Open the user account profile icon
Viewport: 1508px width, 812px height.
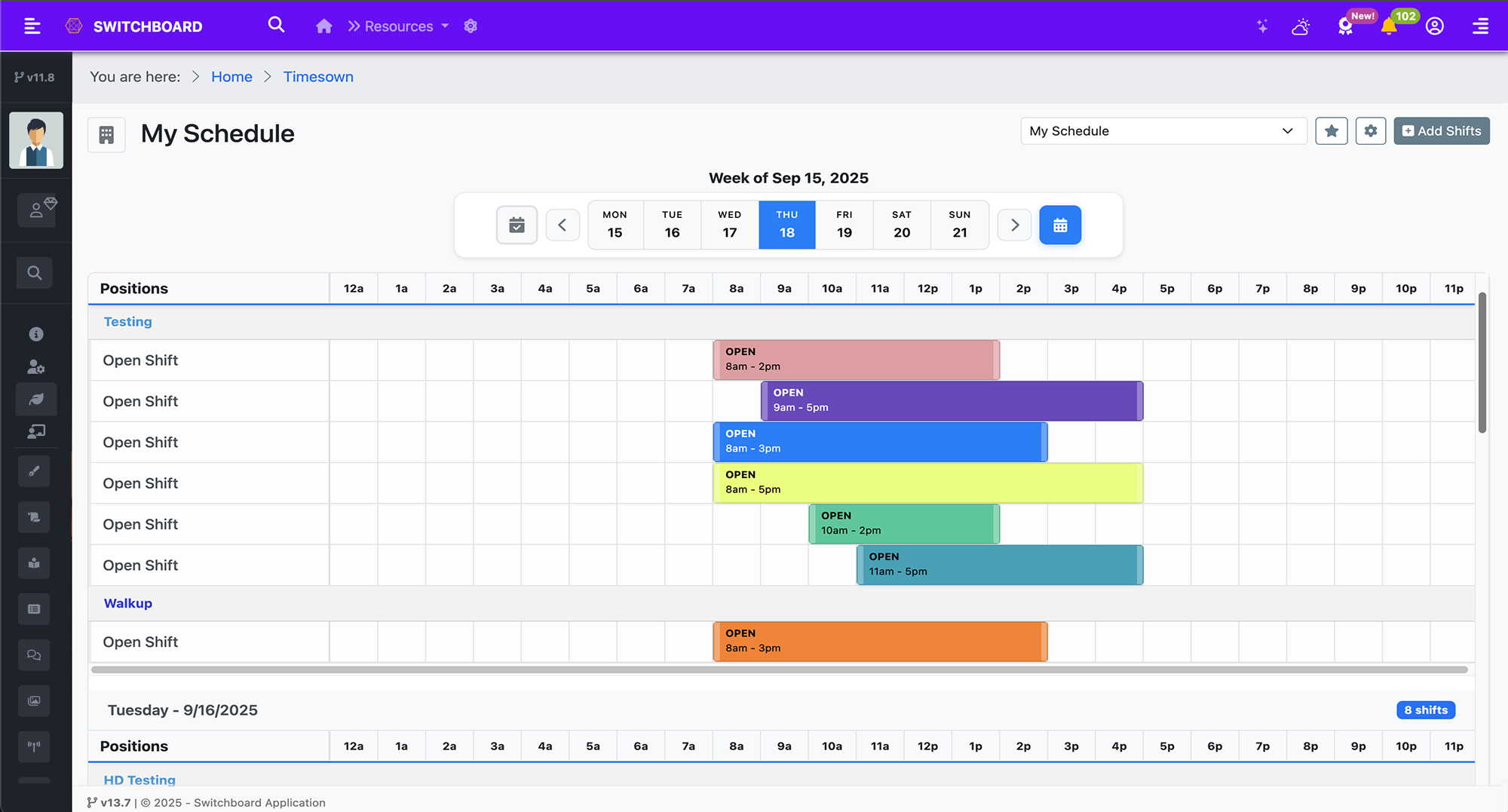point(1435,26)
